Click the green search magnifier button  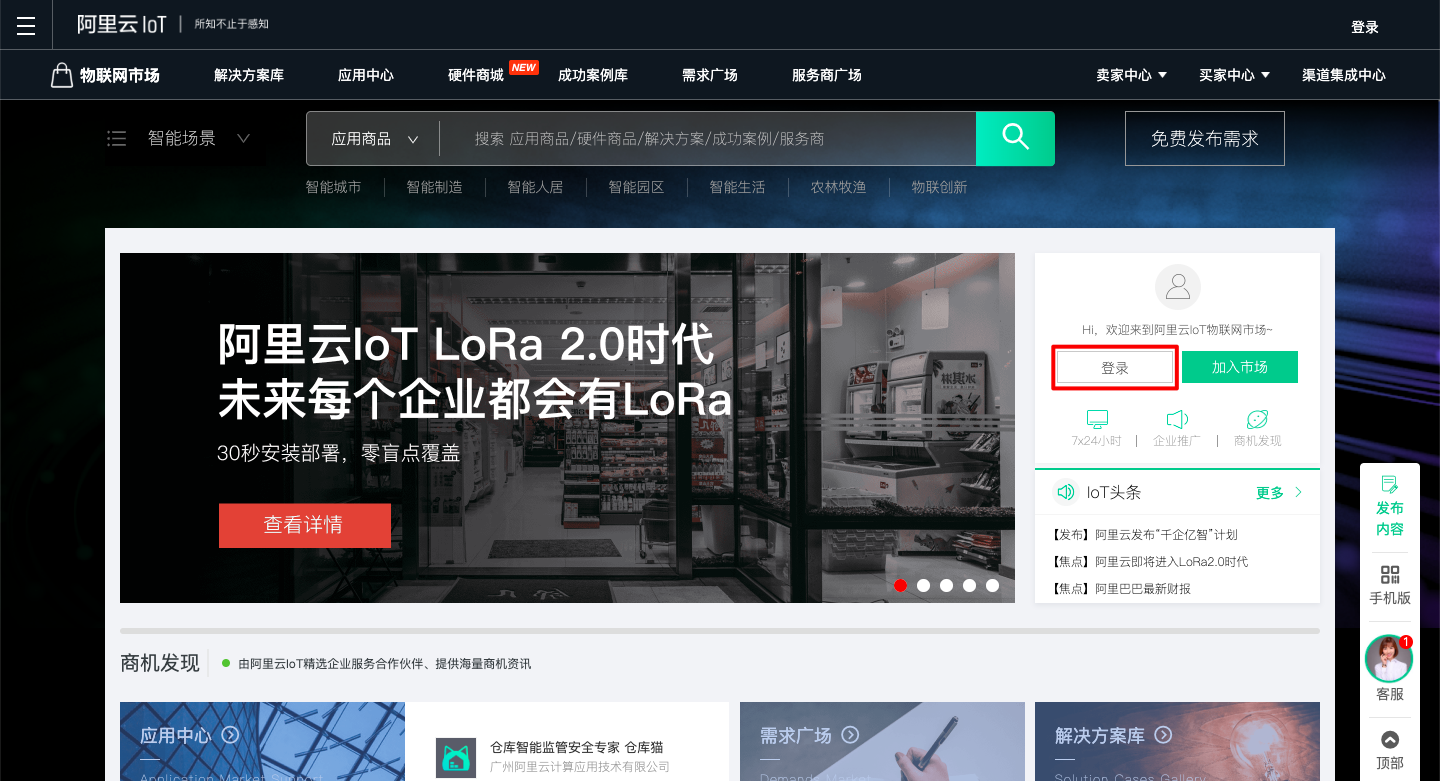1015,138
